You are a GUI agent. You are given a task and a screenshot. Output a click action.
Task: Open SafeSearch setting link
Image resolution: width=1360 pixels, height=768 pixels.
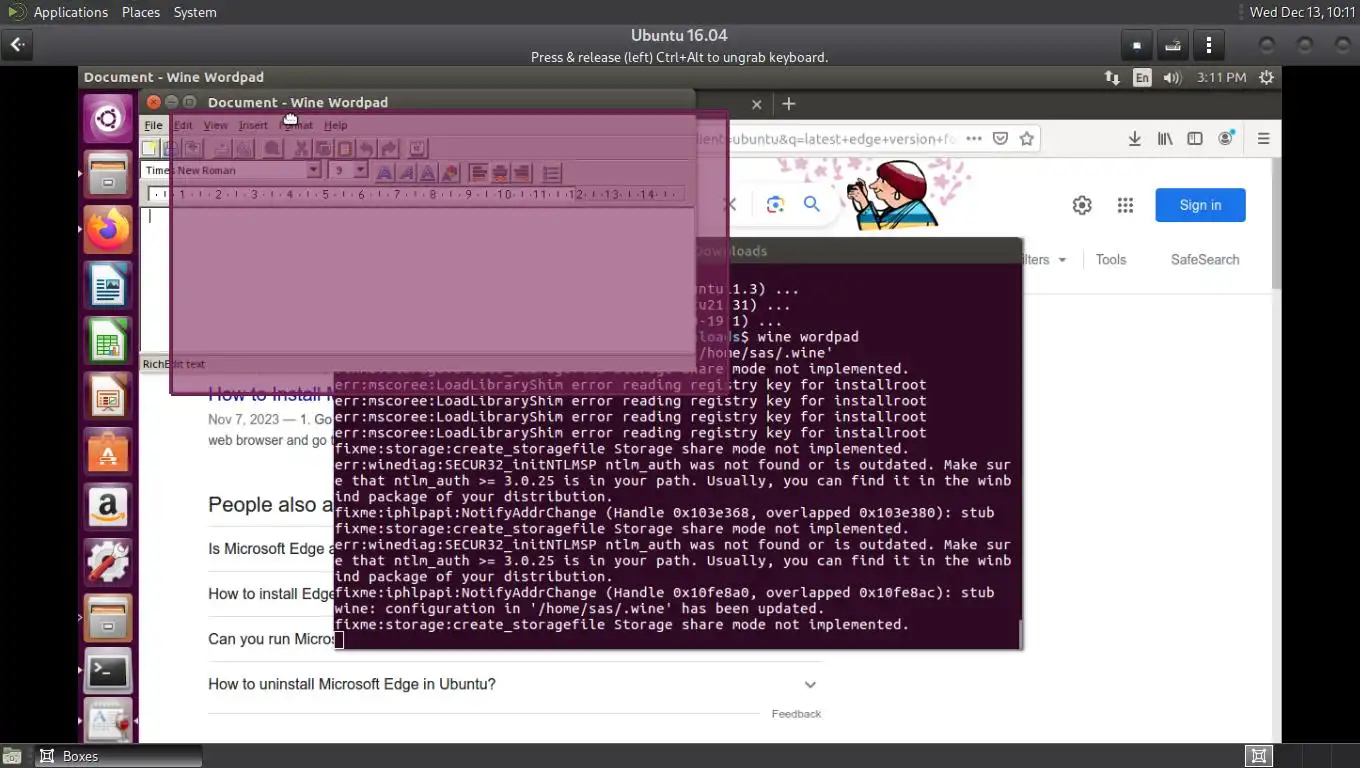click(x=1205, y=259)
